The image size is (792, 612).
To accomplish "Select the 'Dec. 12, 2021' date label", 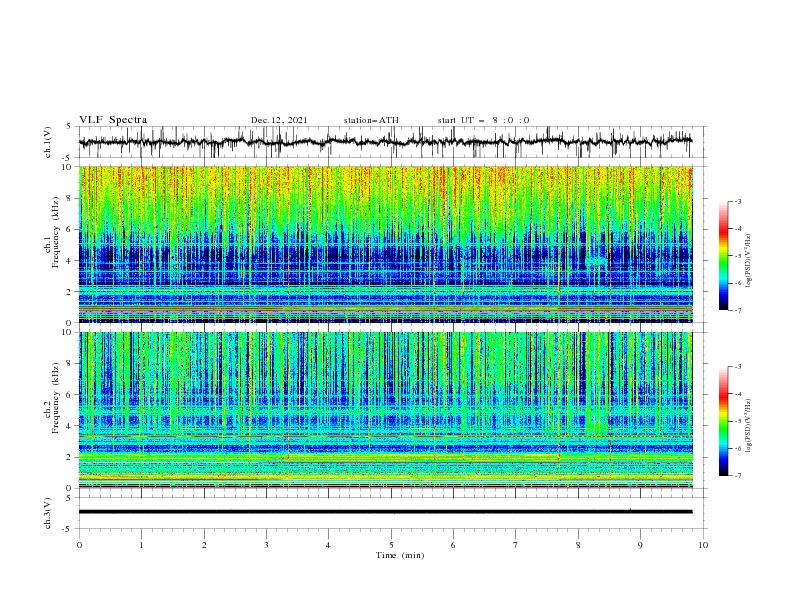I will pos(279,120).
